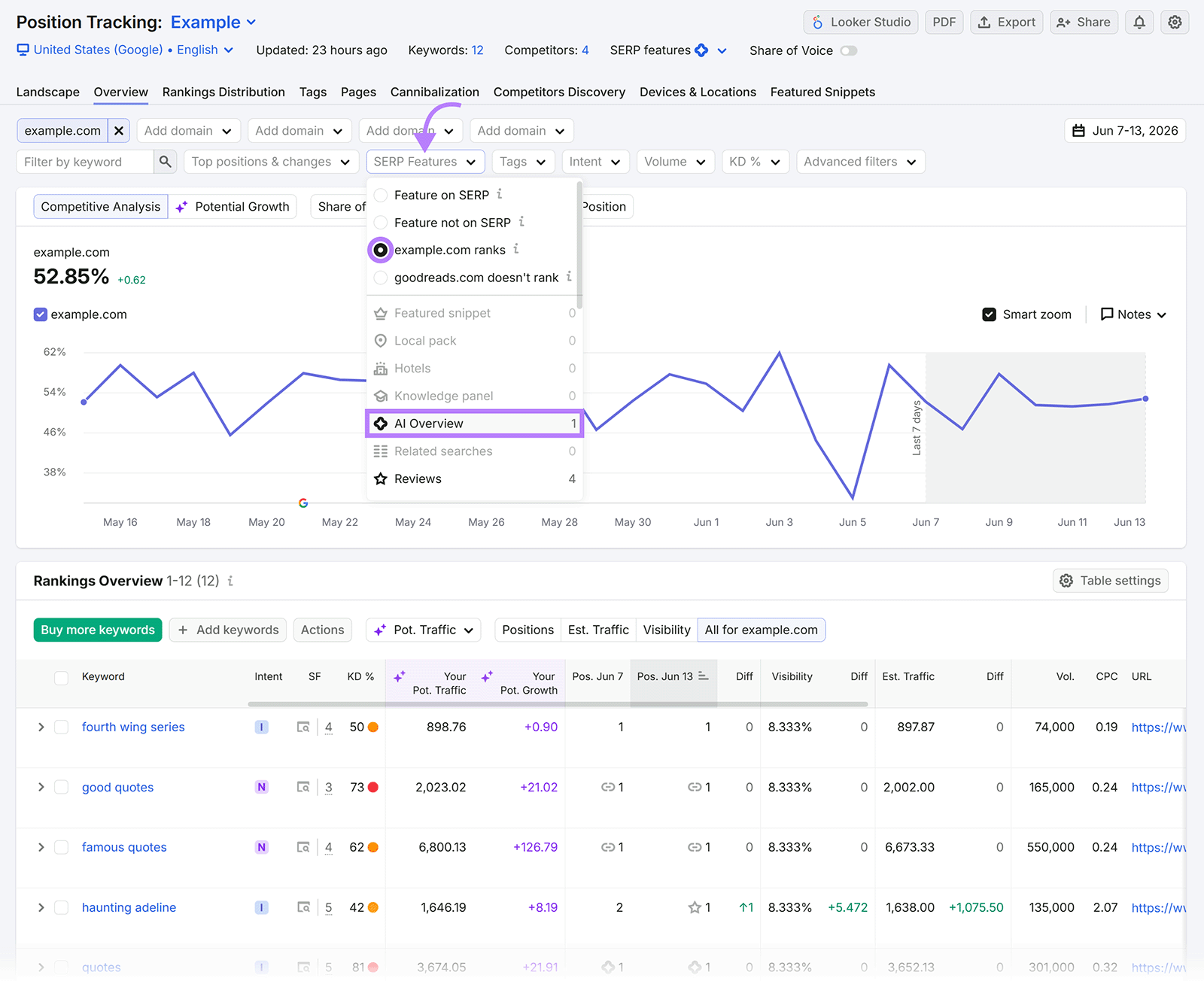Viewport: 1204px width, 984px height.
Task: Check select-all checkbox in Keyword header
Action: pos(62,677)
